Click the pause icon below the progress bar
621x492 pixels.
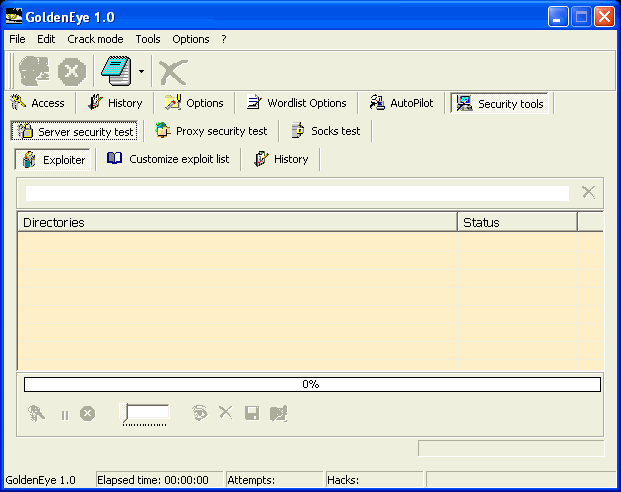pyautogui.click(x=65, y=414)
